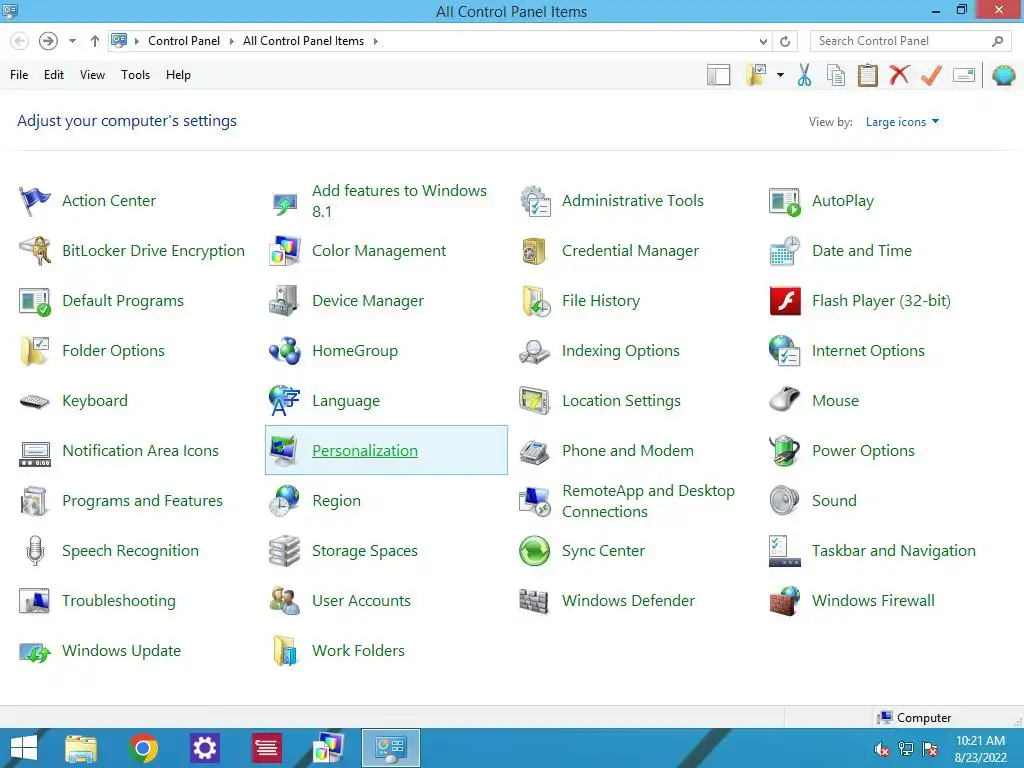Click the Paste clipboard toolbar icon
Screen dimensions: 1024x768
click(867, 75)
